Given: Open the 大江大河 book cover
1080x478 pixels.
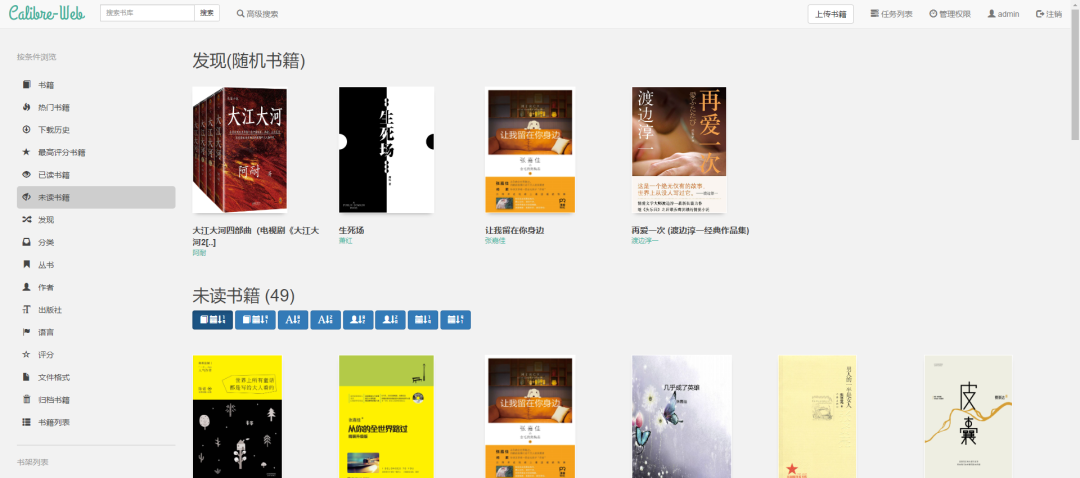Looking at the screenshot, I should 240,149.
